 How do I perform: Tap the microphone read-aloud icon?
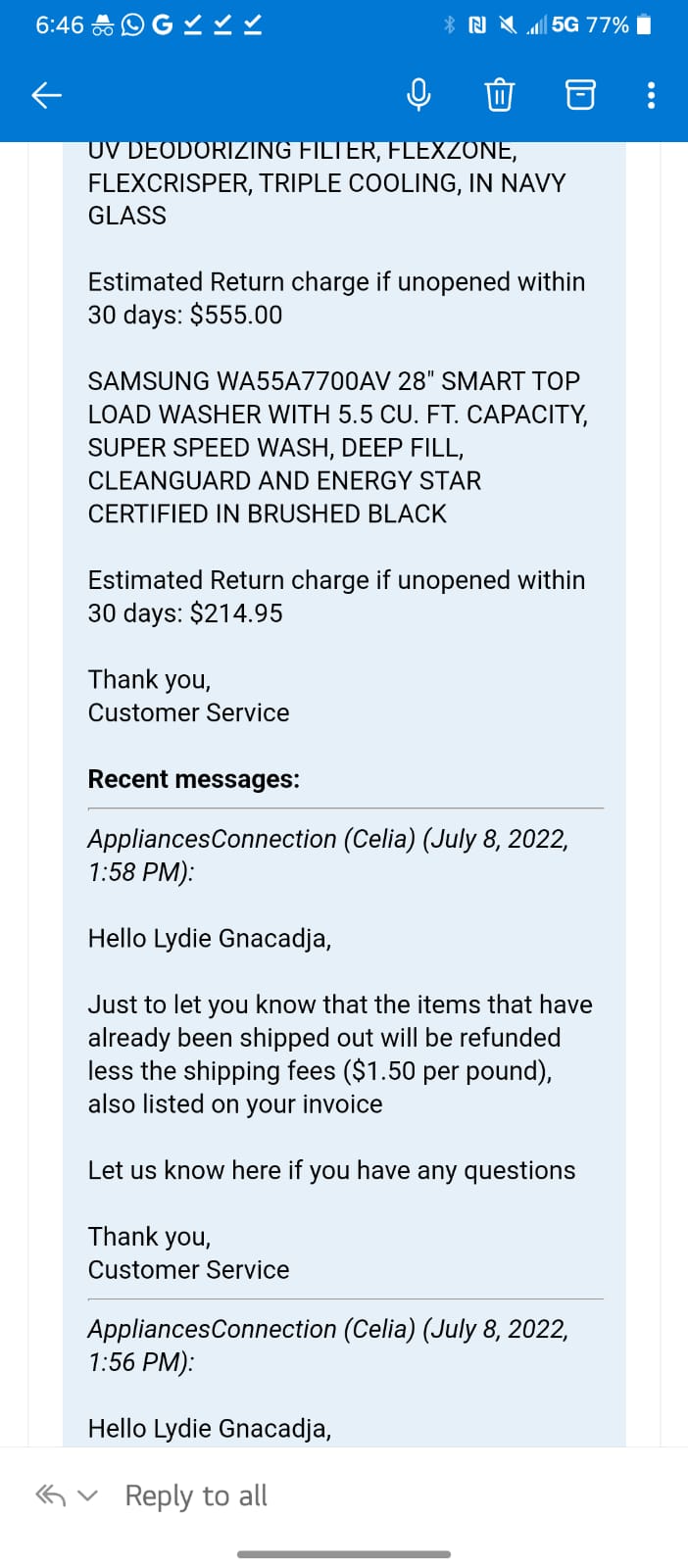(418, 95)
